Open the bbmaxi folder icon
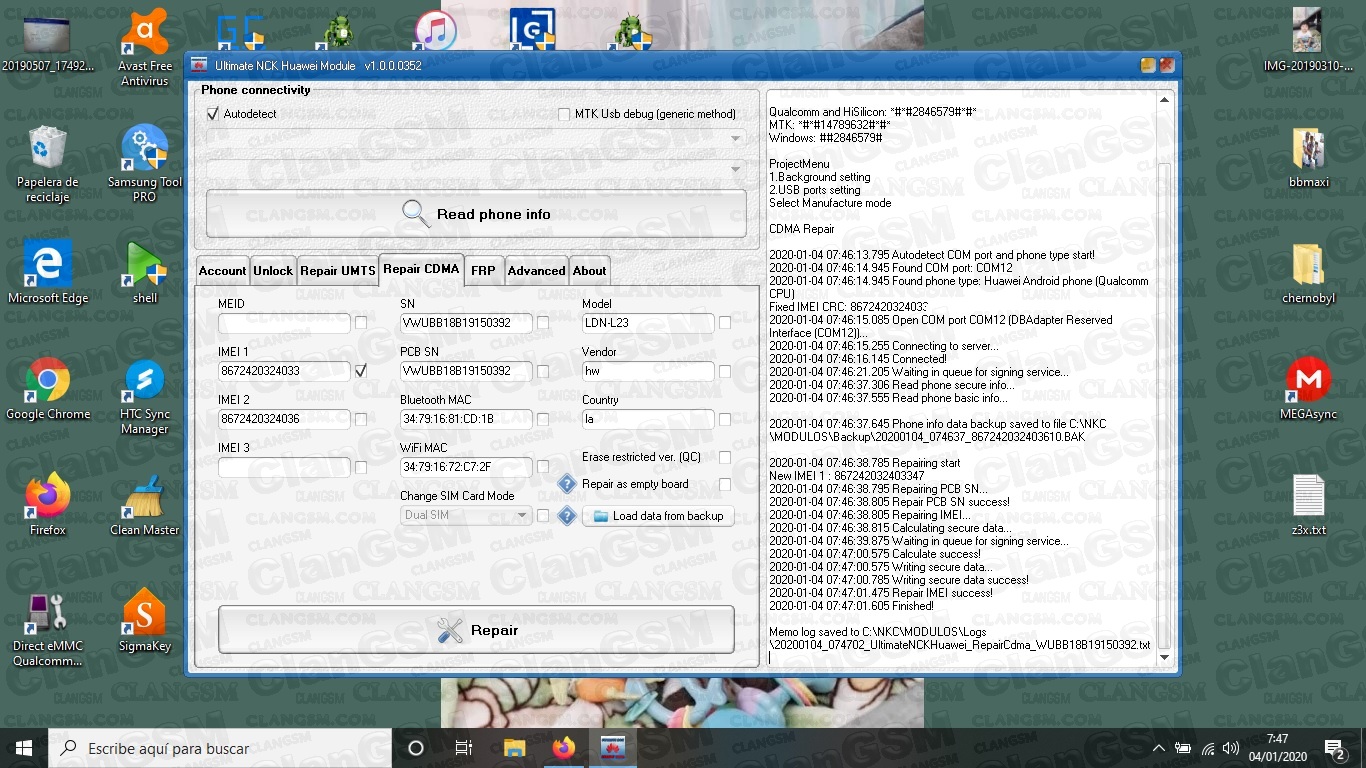This screenshot has height=768, width=1366. (x=1308, y=156)
